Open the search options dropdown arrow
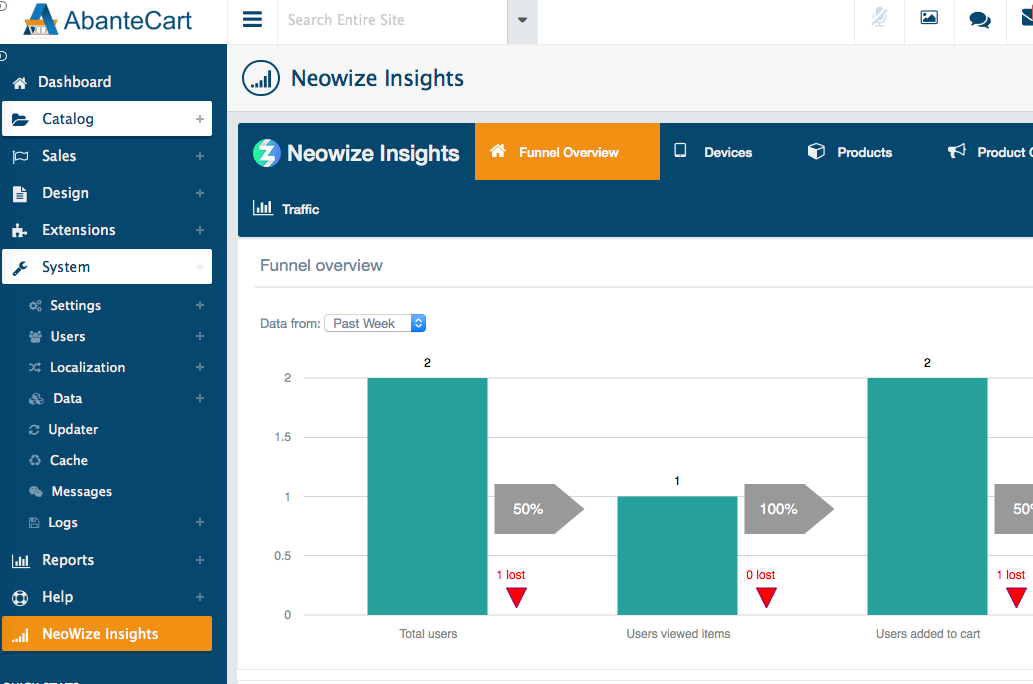This screenshot has width=1033, height=684. (522, 20)
